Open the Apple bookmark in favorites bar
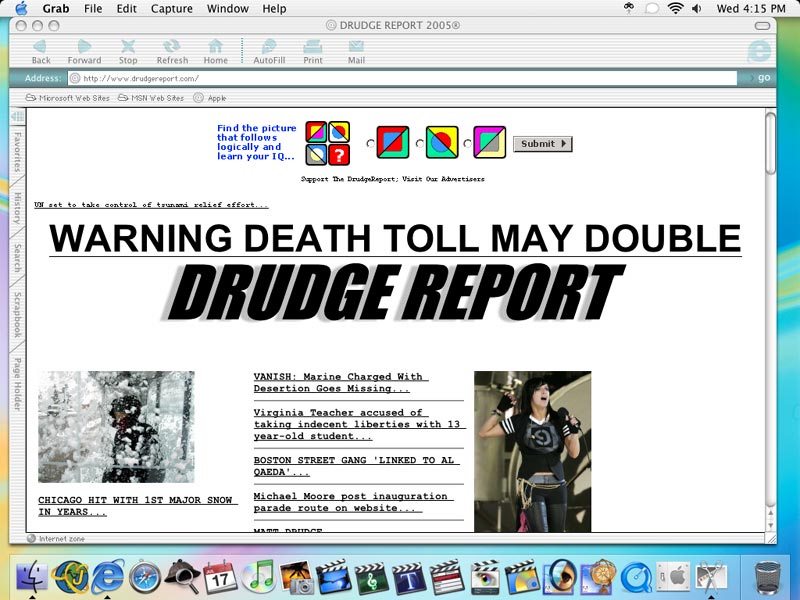800x600 pixels. point(210,98)
